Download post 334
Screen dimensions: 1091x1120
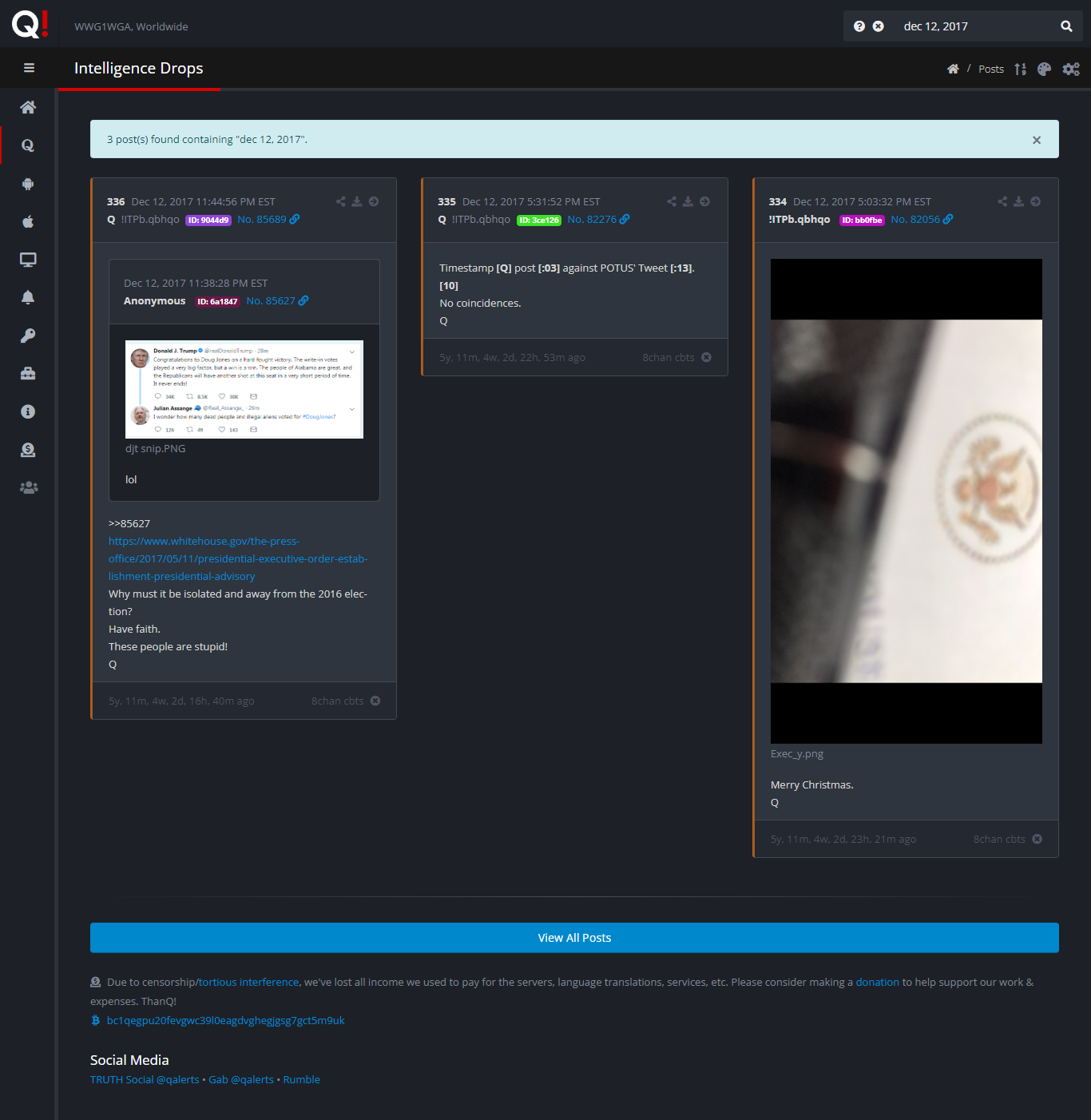pos(1018,201)
